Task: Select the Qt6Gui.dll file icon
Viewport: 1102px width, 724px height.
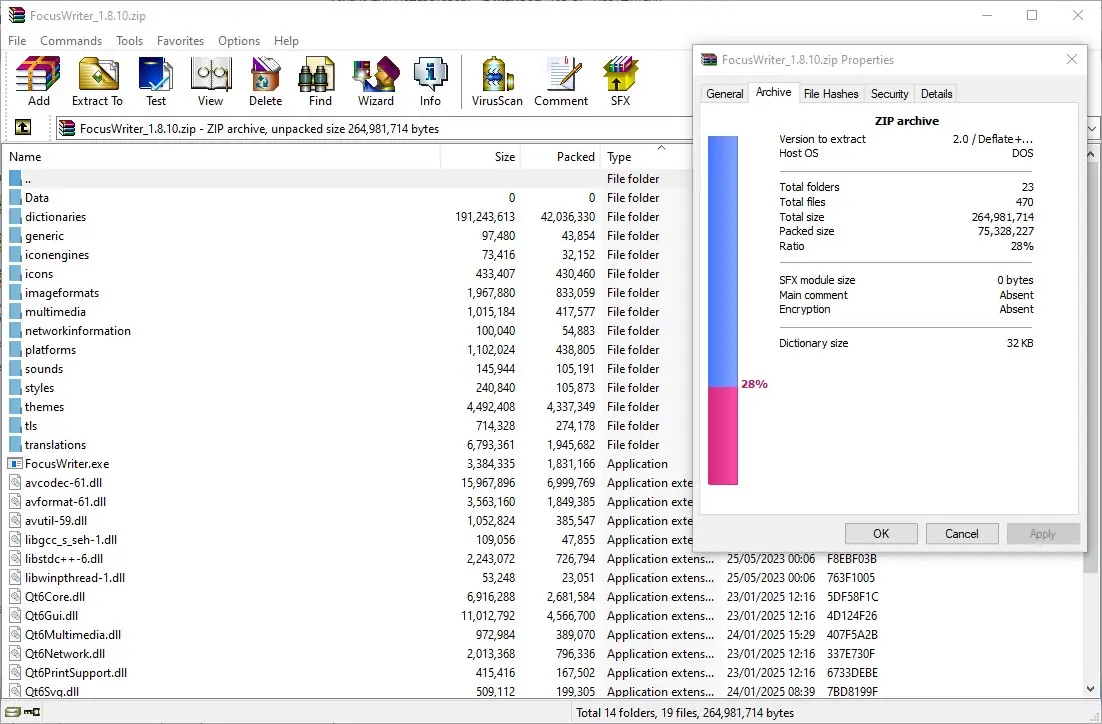Action: tap(15, 615)
